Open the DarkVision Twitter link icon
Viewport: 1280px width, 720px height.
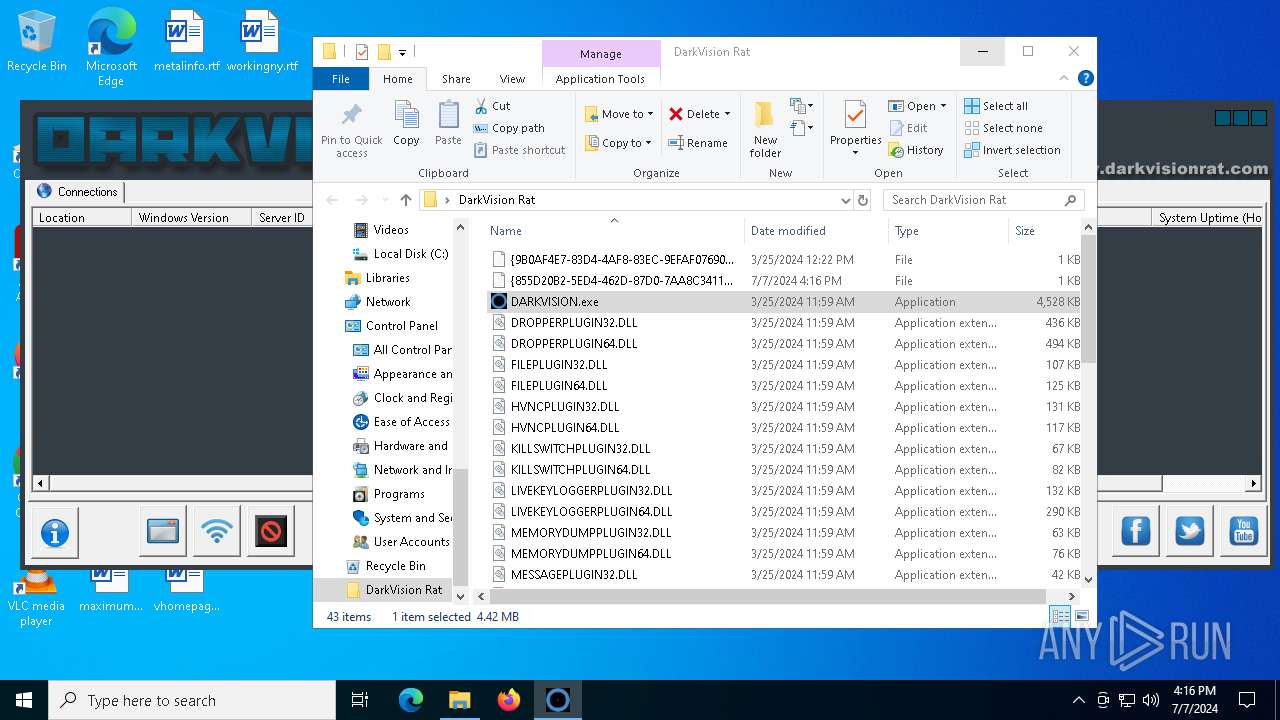1189,530
